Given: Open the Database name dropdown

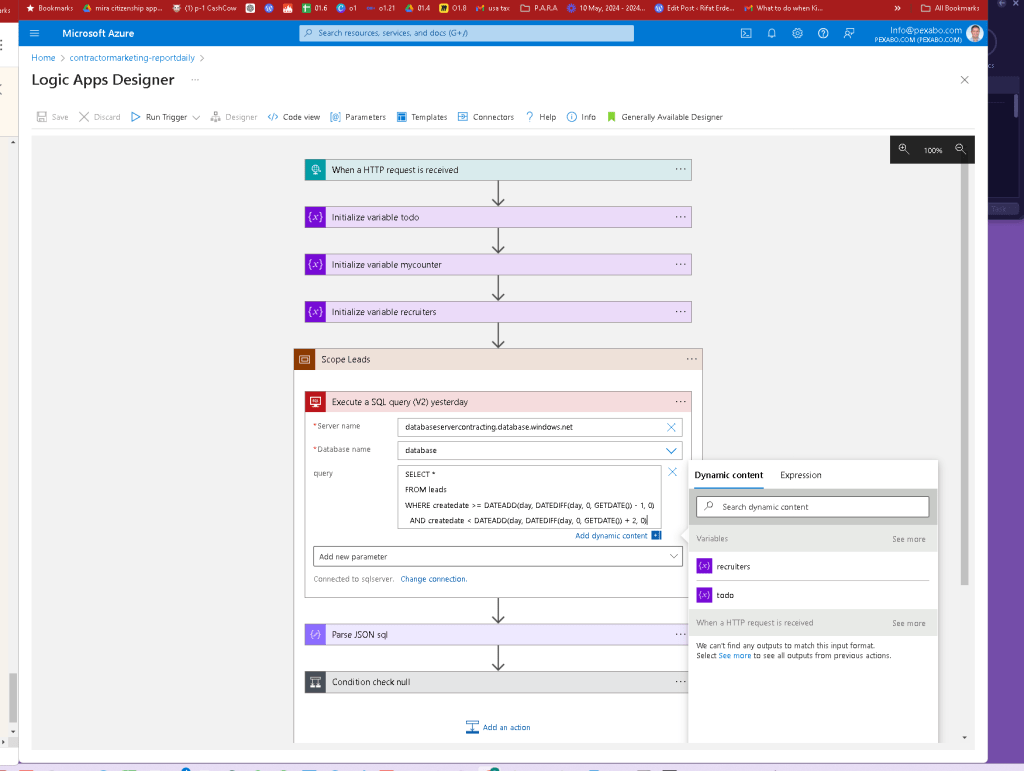Looking at the screenshot, I should [x=671, y=450].
